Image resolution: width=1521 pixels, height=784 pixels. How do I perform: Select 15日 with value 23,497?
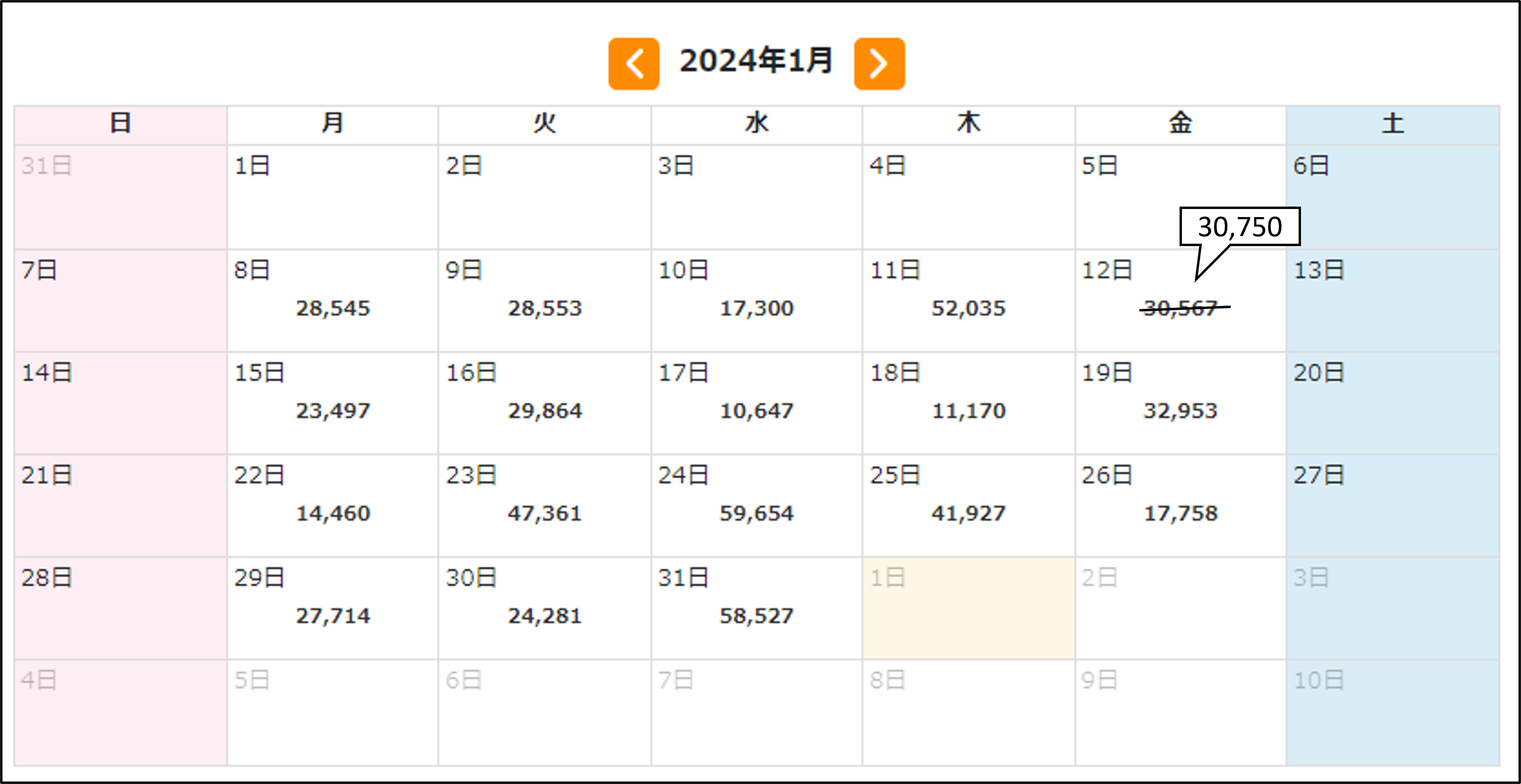[x=332, y=404]
